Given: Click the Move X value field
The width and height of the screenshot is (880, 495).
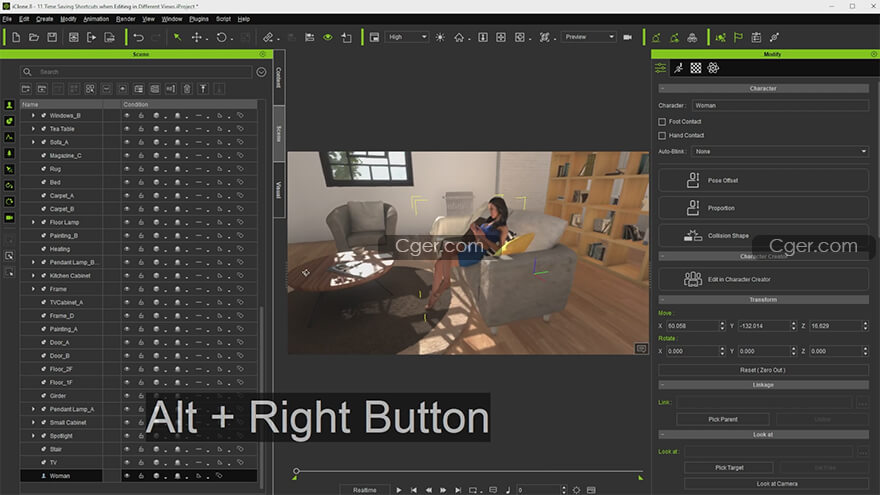Looking at the screenshot, I should pyautogui.click(x=693, y=326).
